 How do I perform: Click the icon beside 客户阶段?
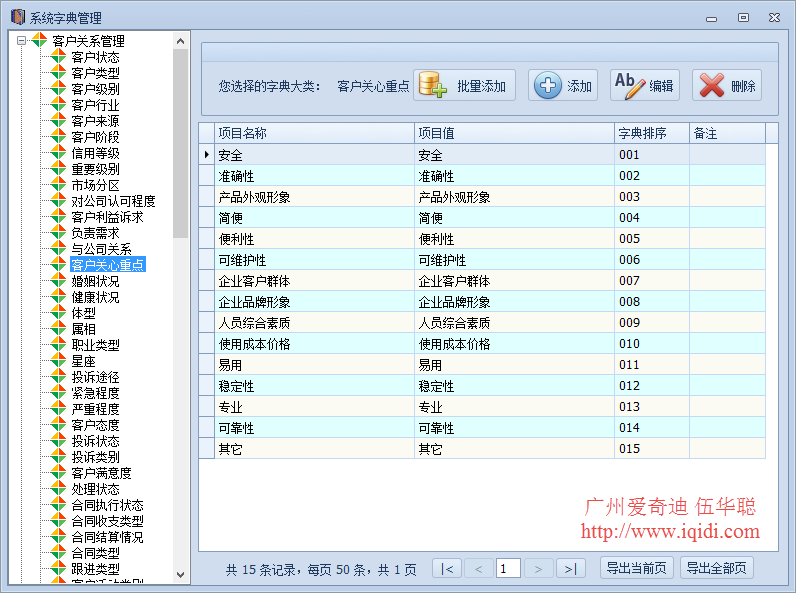(58, 137)
